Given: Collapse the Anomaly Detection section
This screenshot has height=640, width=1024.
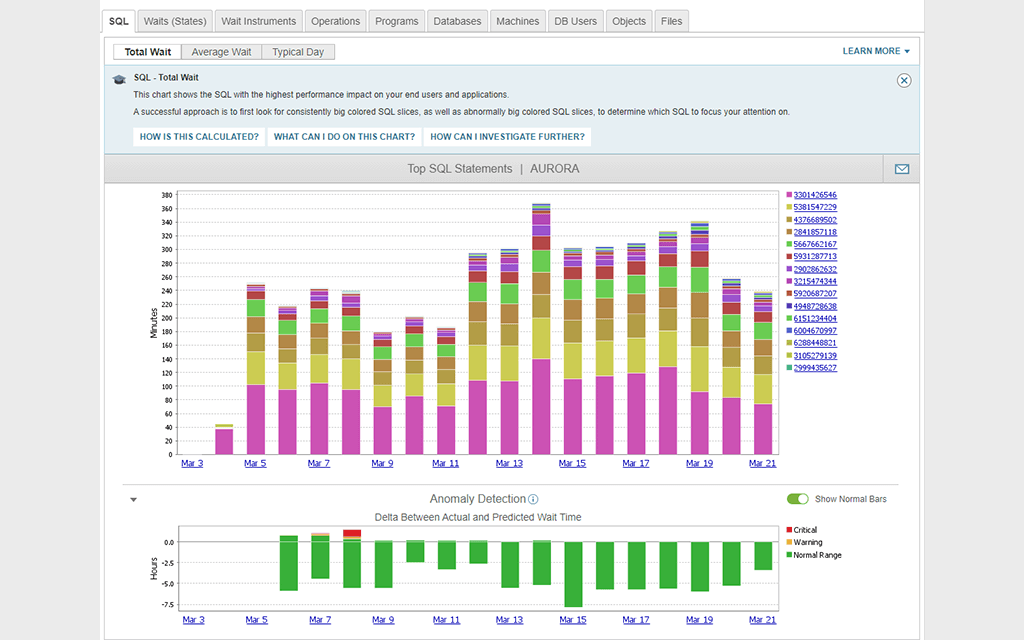Looking at the screenshot, I should pos(133,498).
